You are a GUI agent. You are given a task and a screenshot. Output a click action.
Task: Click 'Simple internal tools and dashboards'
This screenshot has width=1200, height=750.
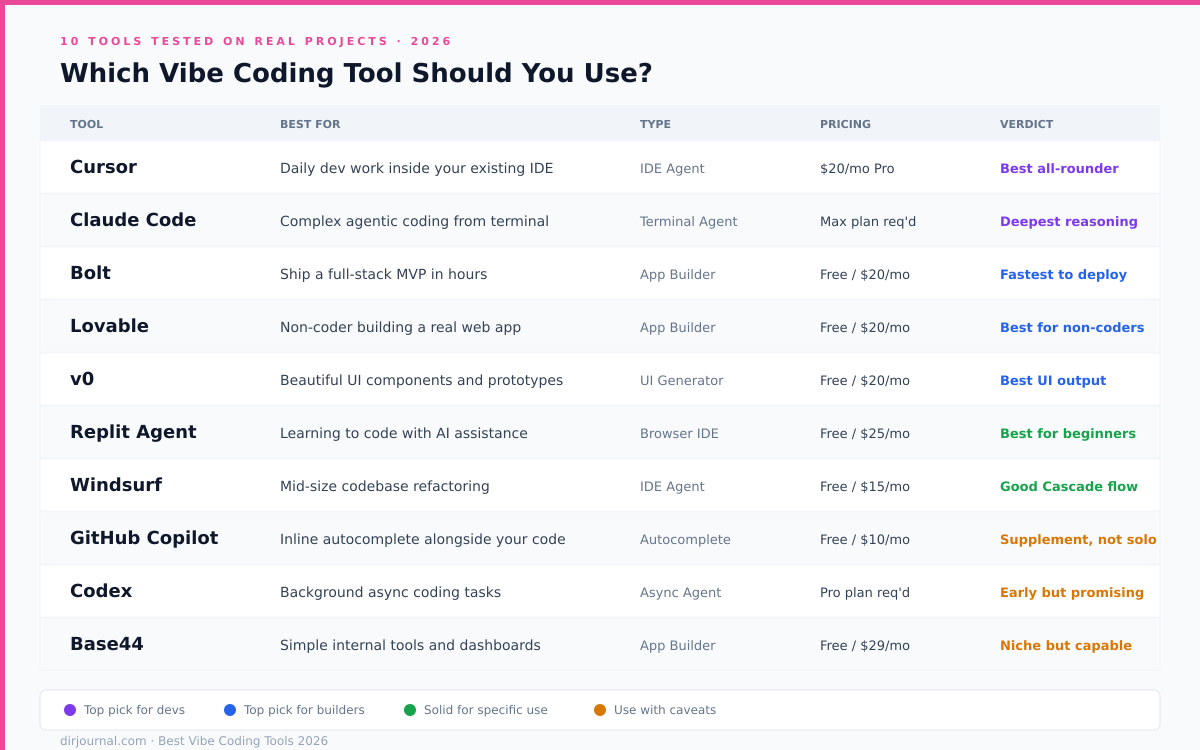(410, 645)
